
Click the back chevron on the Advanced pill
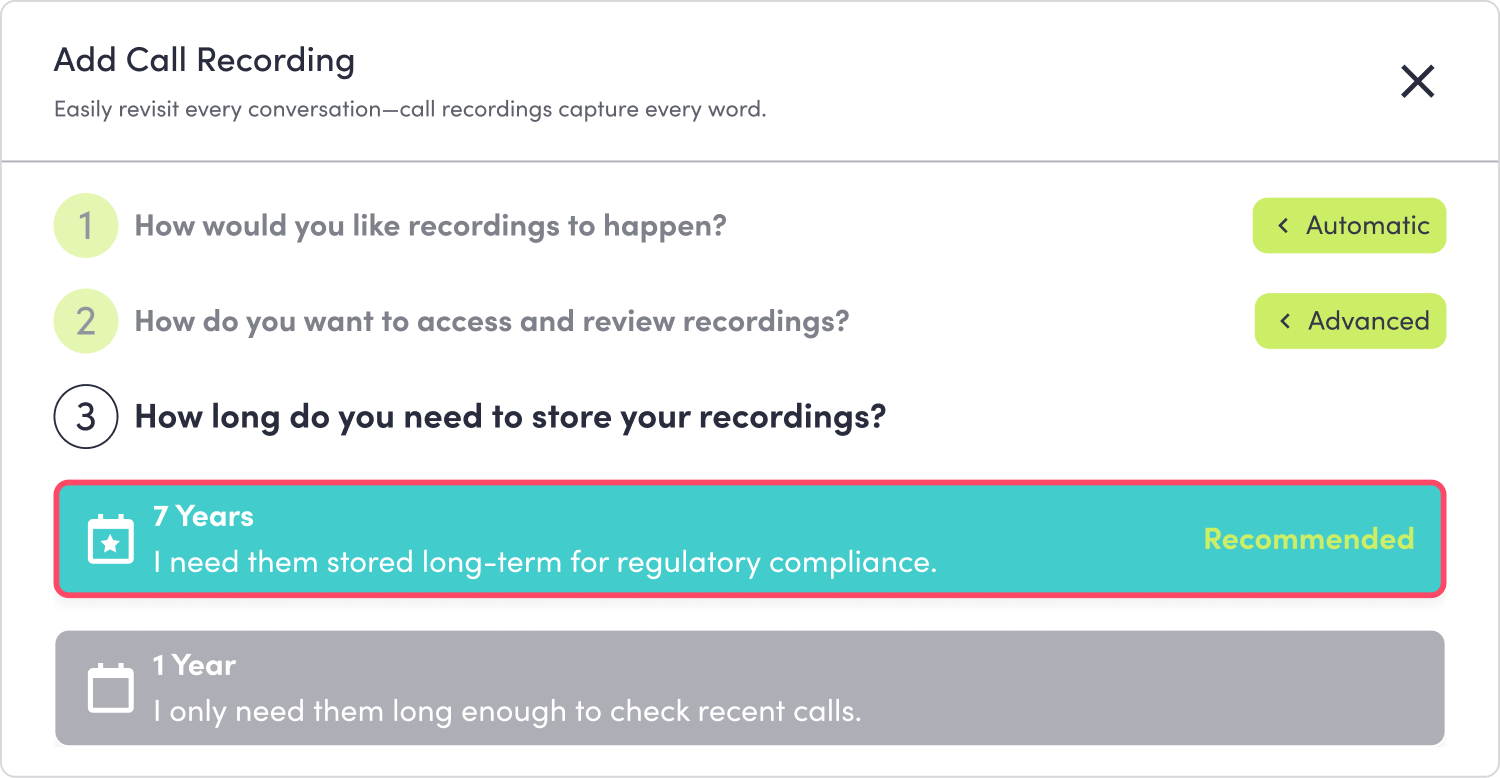pos(1286,321)
